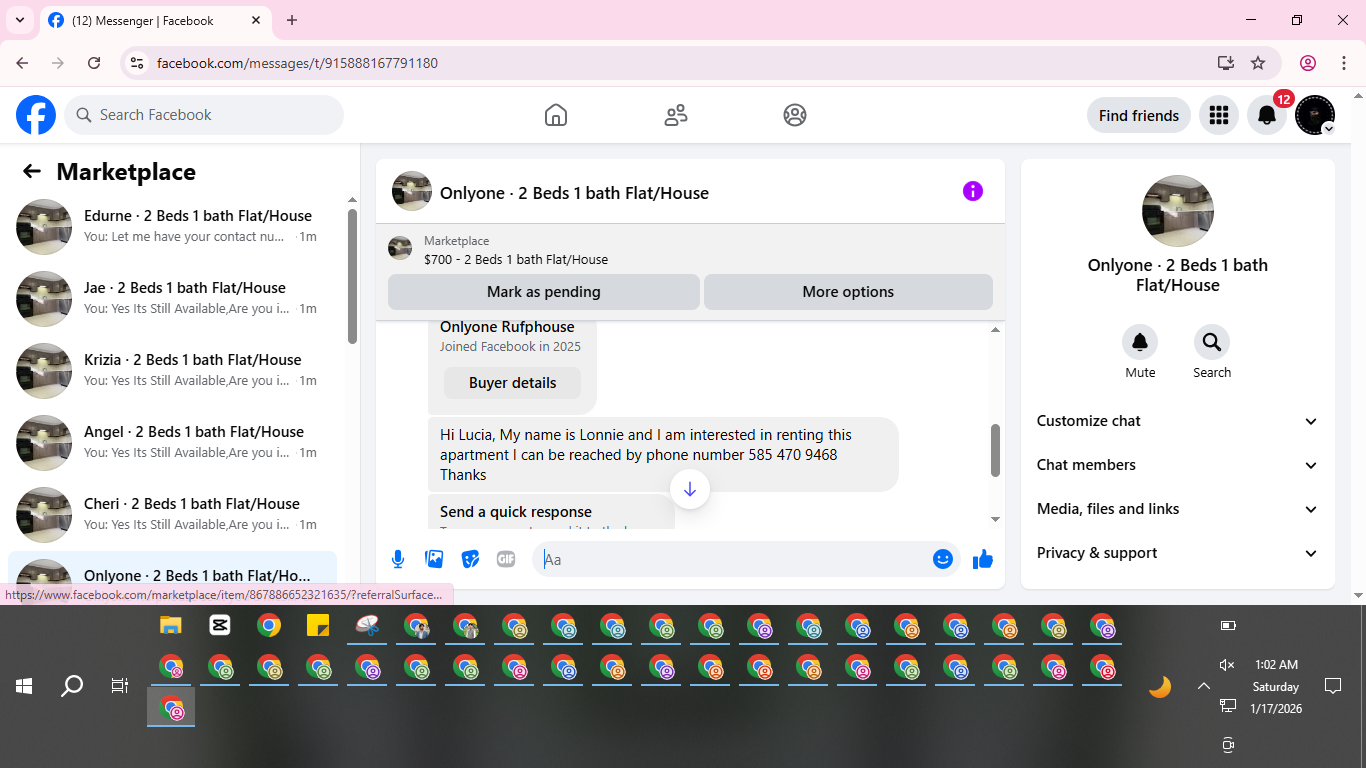Screen dimensions: 1366x768
Task: Open the Windows Start menu
Action: pyautogui.click(x=24, y=686)
